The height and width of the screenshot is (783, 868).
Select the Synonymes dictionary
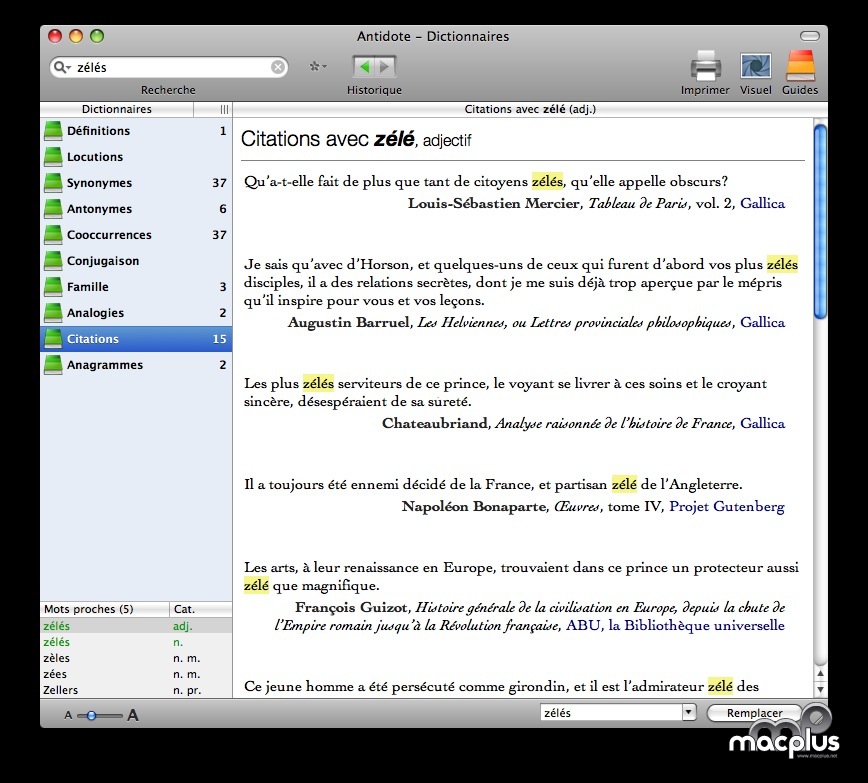click(136, 183)
